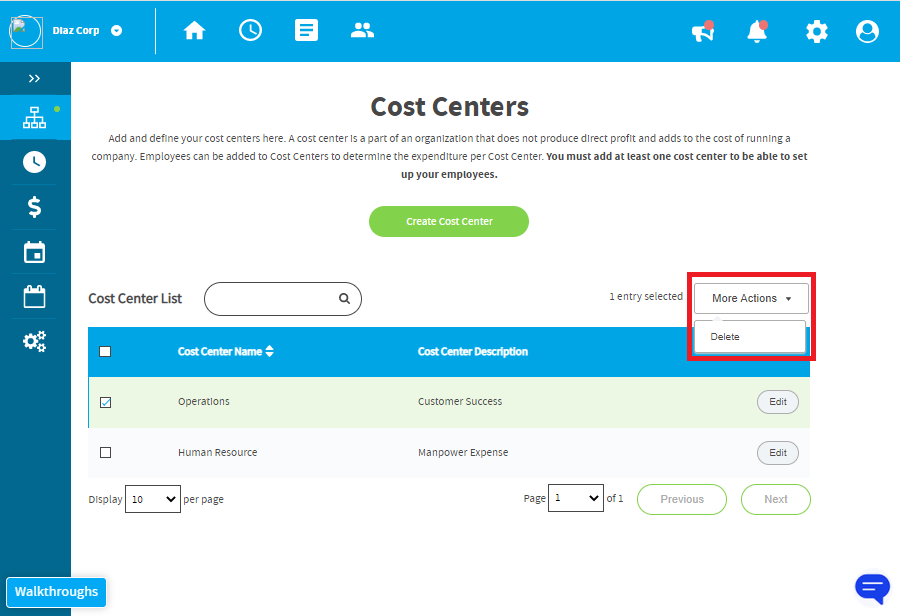This screenshot has height=616, width=900.
Task: Expand the Diaz Corp company dropdown arrow
Action: pyautogui.click(x=117, y=31)
